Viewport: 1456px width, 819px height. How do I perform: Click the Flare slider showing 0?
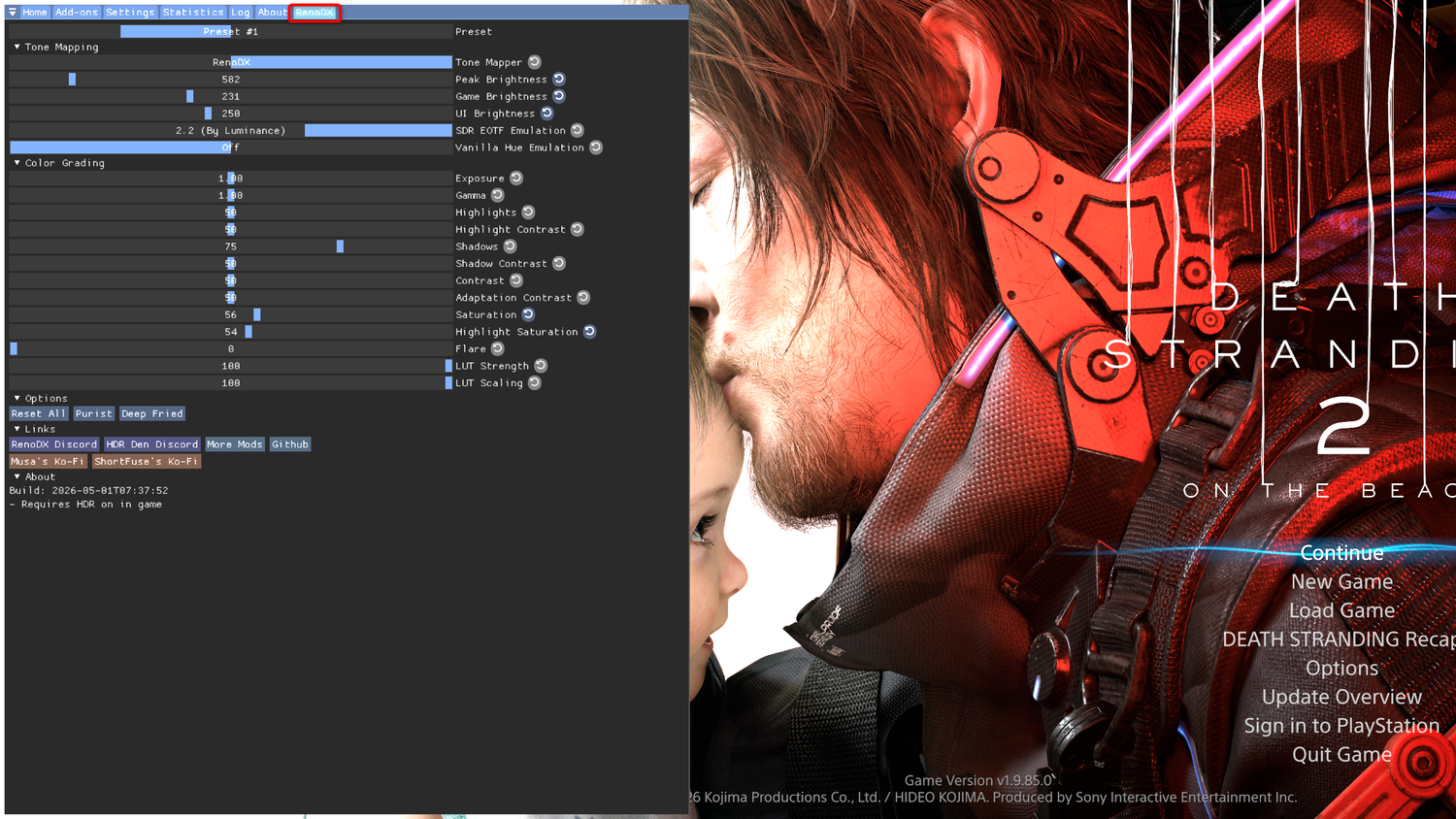[231, 348]
